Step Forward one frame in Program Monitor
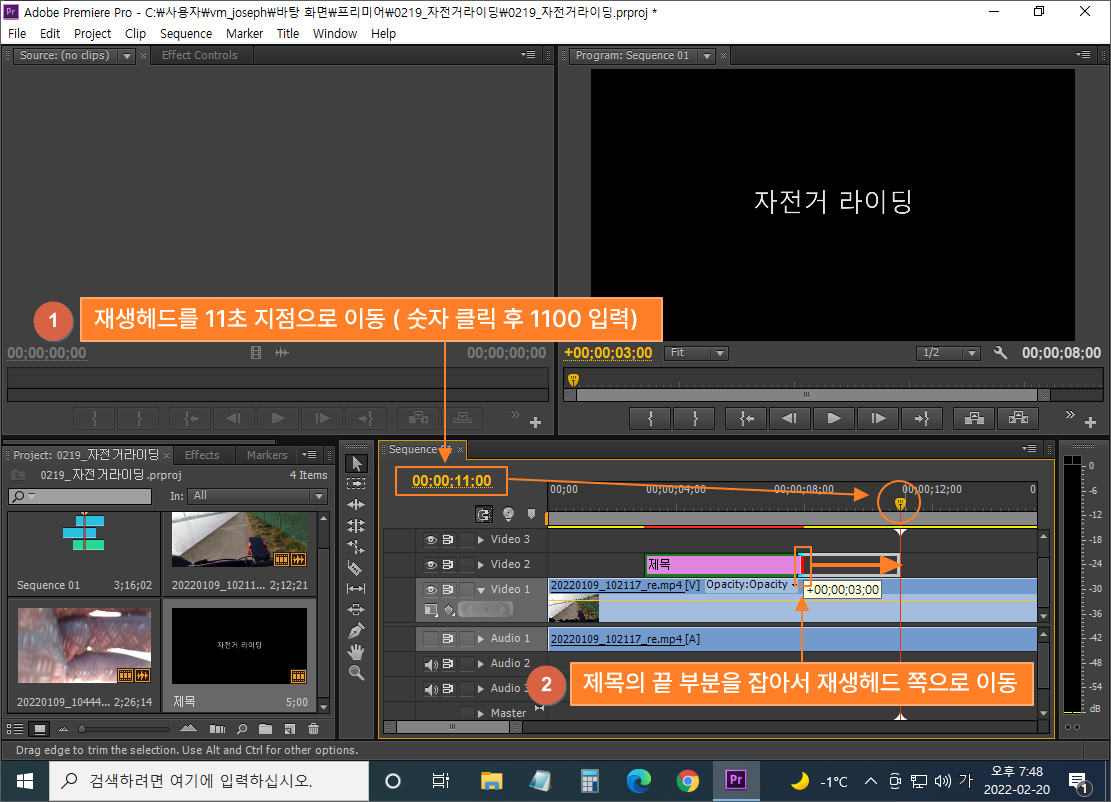Screen dimensions: 1111x802 879,418
